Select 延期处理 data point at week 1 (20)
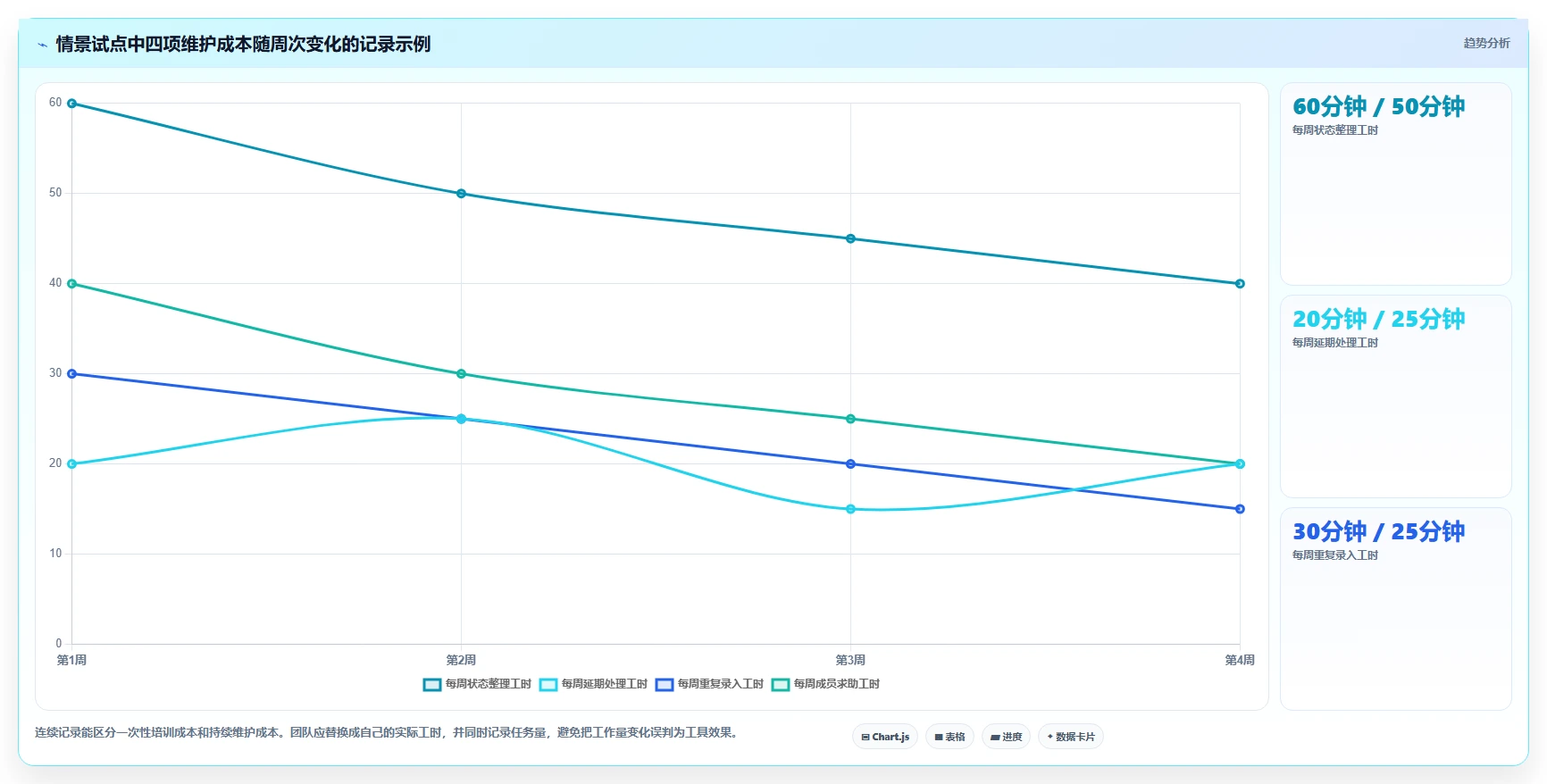1547x784 pixels. (72, 464)
